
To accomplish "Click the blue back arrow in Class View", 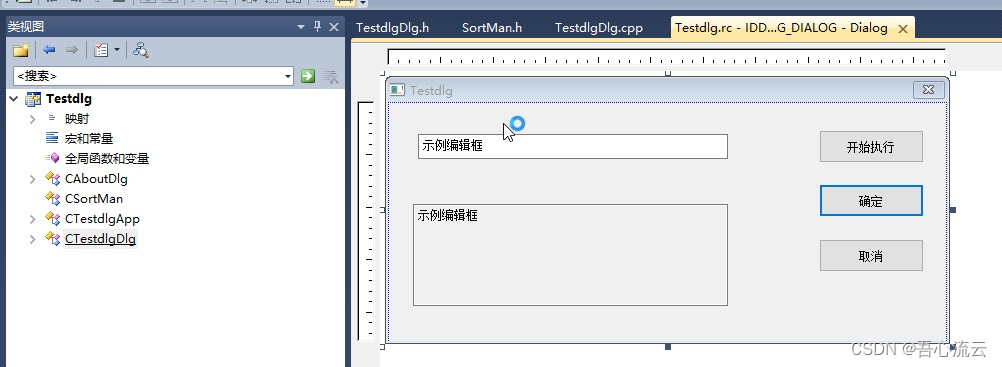I will [x=49, y=51].
